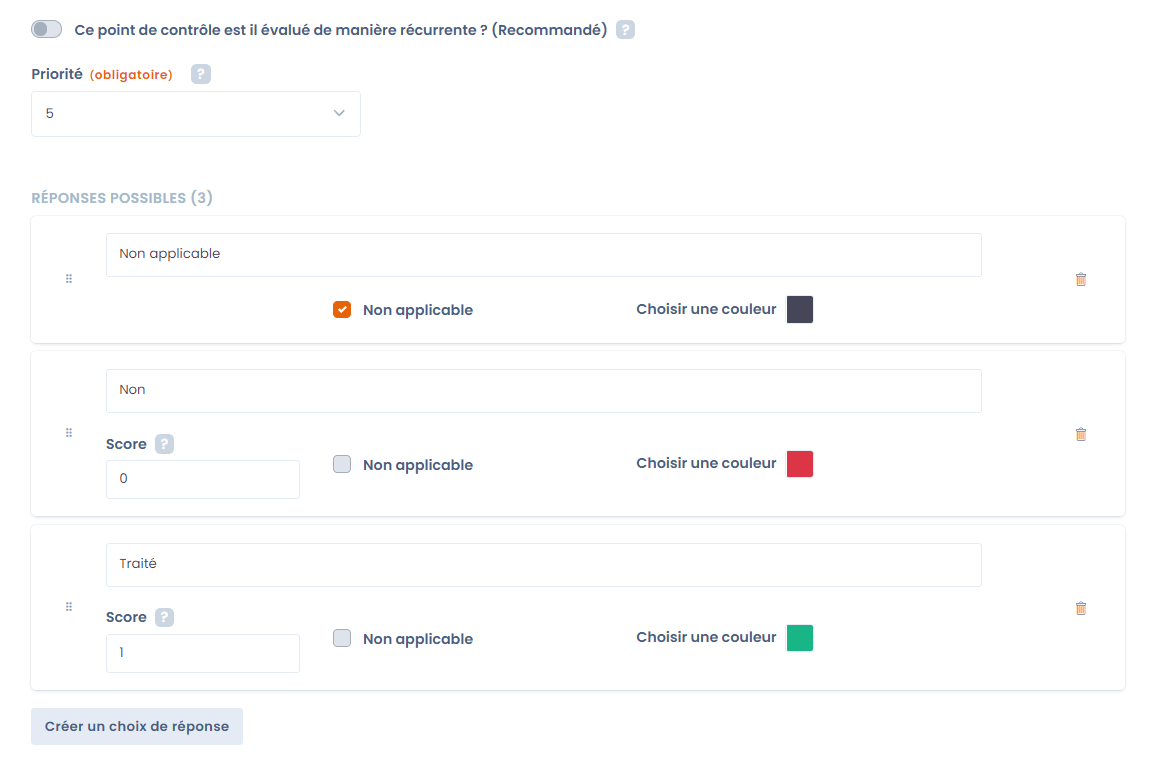Grab the drag handle of the Traité answer
The image size is (1150, 764).
69,606
